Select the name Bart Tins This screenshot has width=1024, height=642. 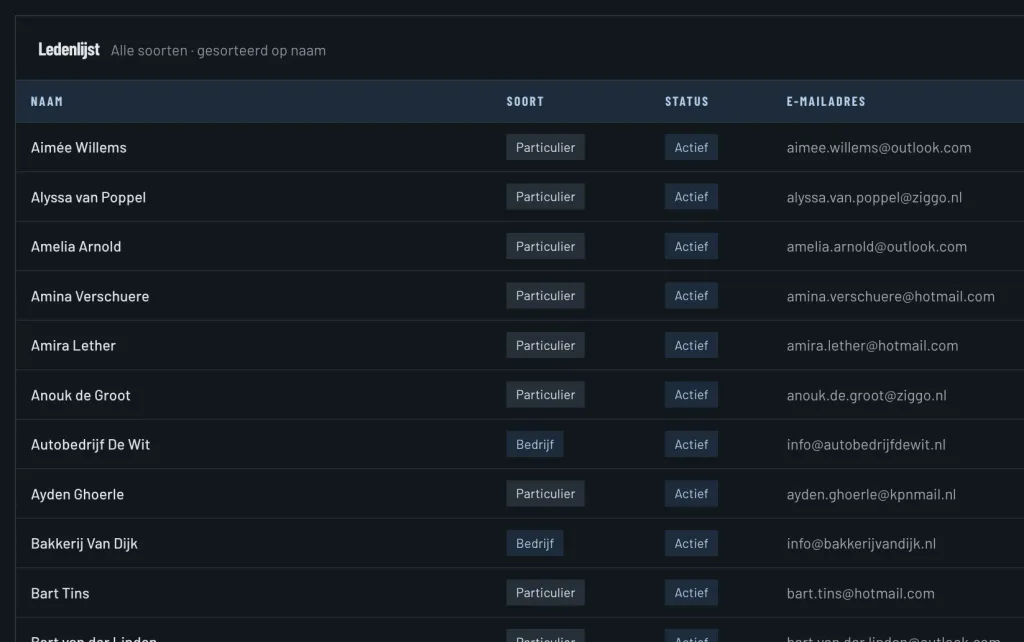pyautogui.click(x=60, y=593)
